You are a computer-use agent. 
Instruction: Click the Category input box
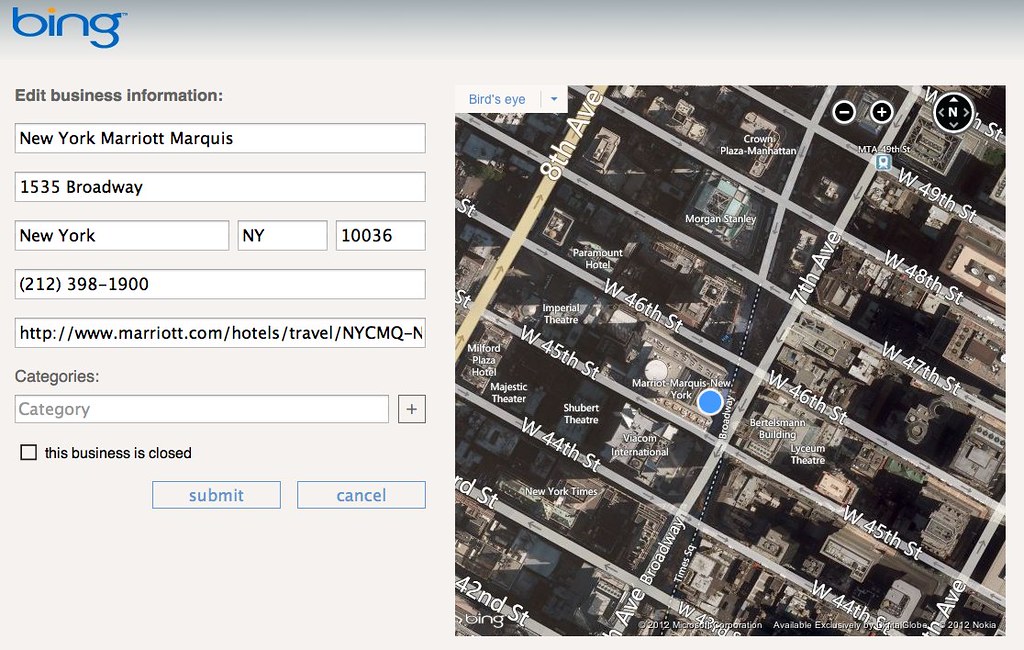point(201,409)
